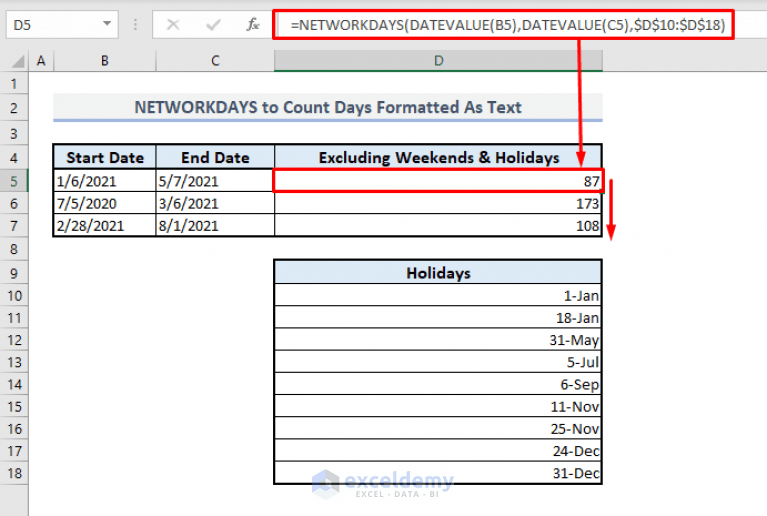
Task: Select cell with end date 3/6/2021
Action: pos(215,203)
